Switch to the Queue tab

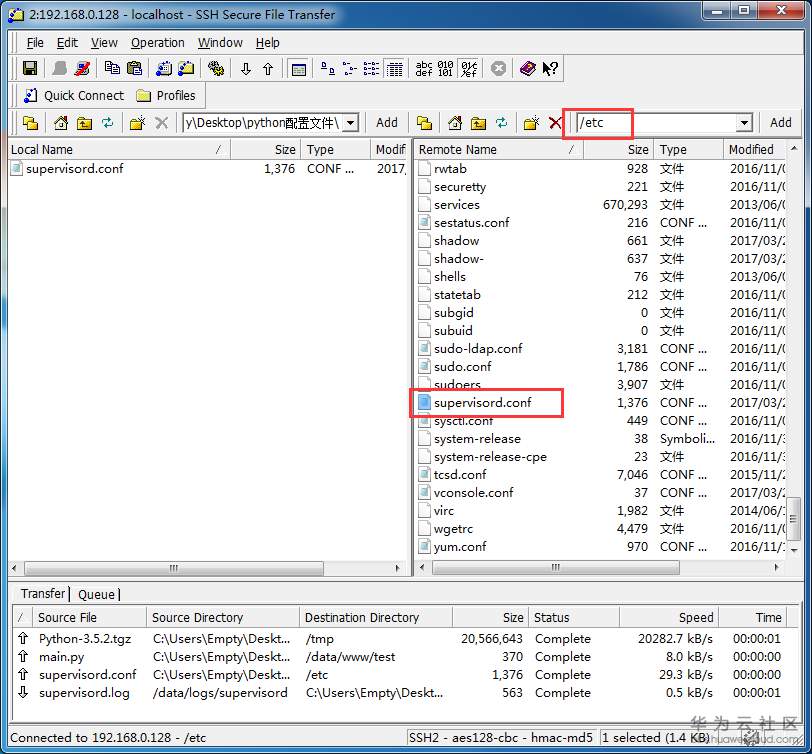pos(96,594)
